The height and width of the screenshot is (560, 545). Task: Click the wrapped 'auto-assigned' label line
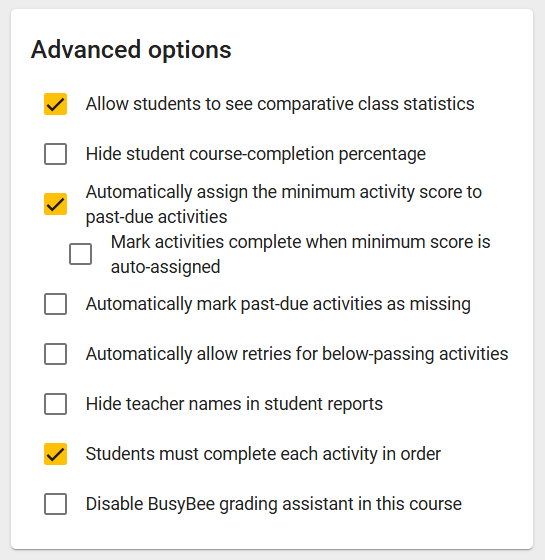pos(165,267)
